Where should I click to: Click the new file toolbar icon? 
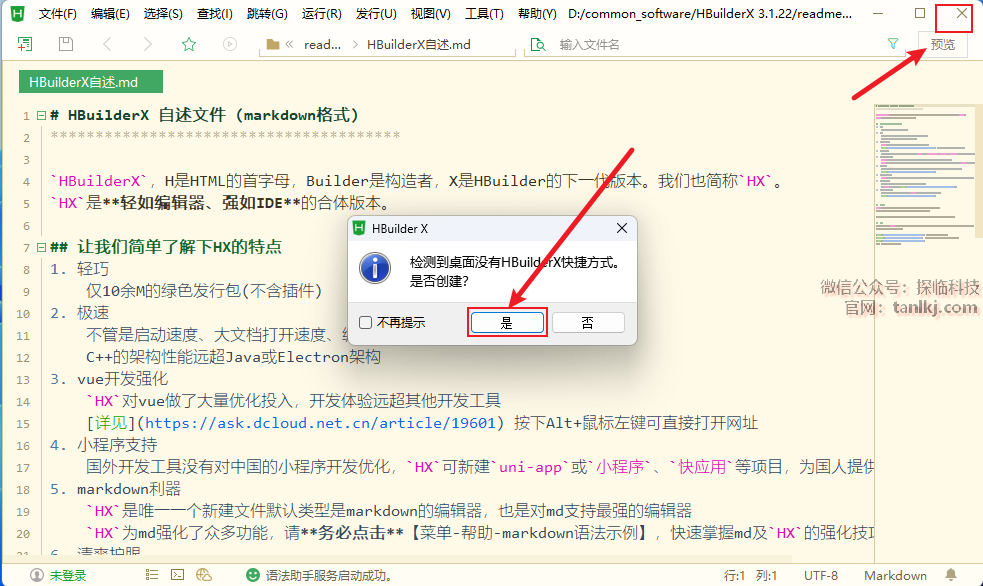[x=25, y=44]
